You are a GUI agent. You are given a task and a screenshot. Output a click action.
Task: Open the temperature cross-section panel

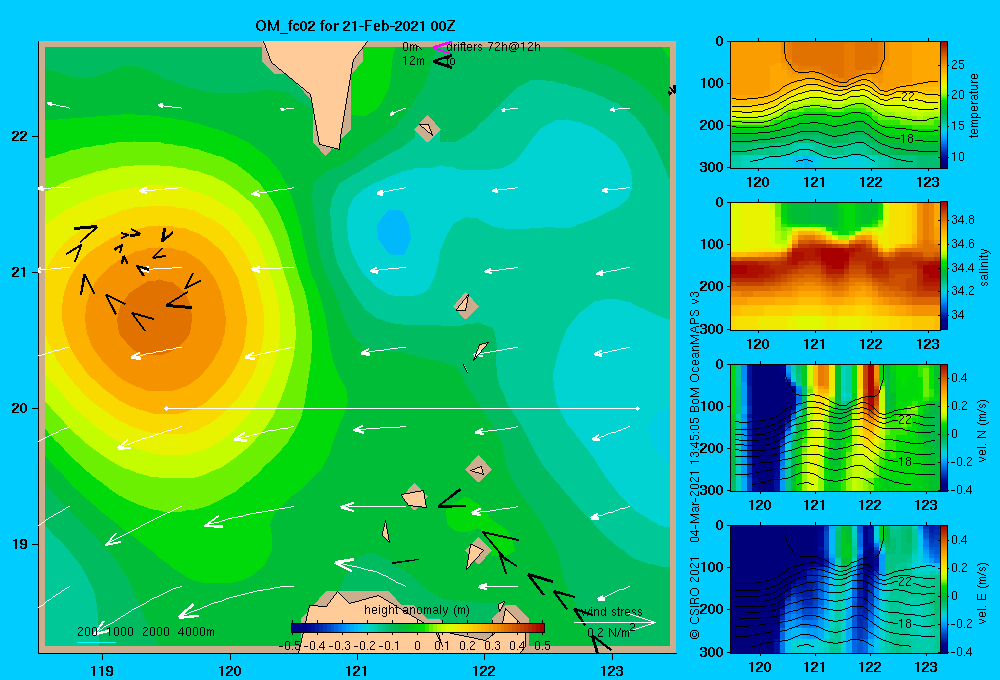click(x=835, y=105)
